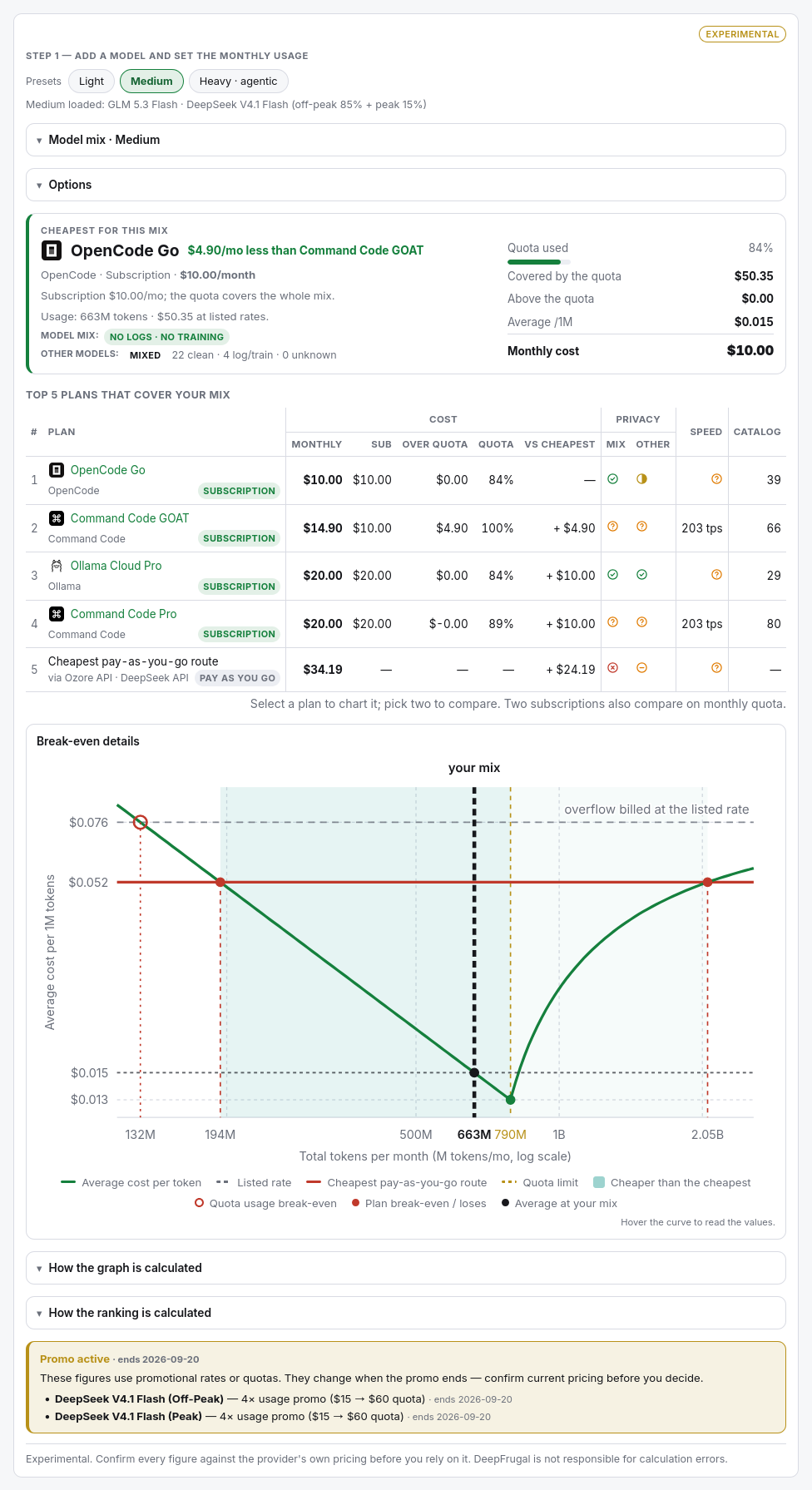Click the Quota limit legend entry

coord(540,1182)
